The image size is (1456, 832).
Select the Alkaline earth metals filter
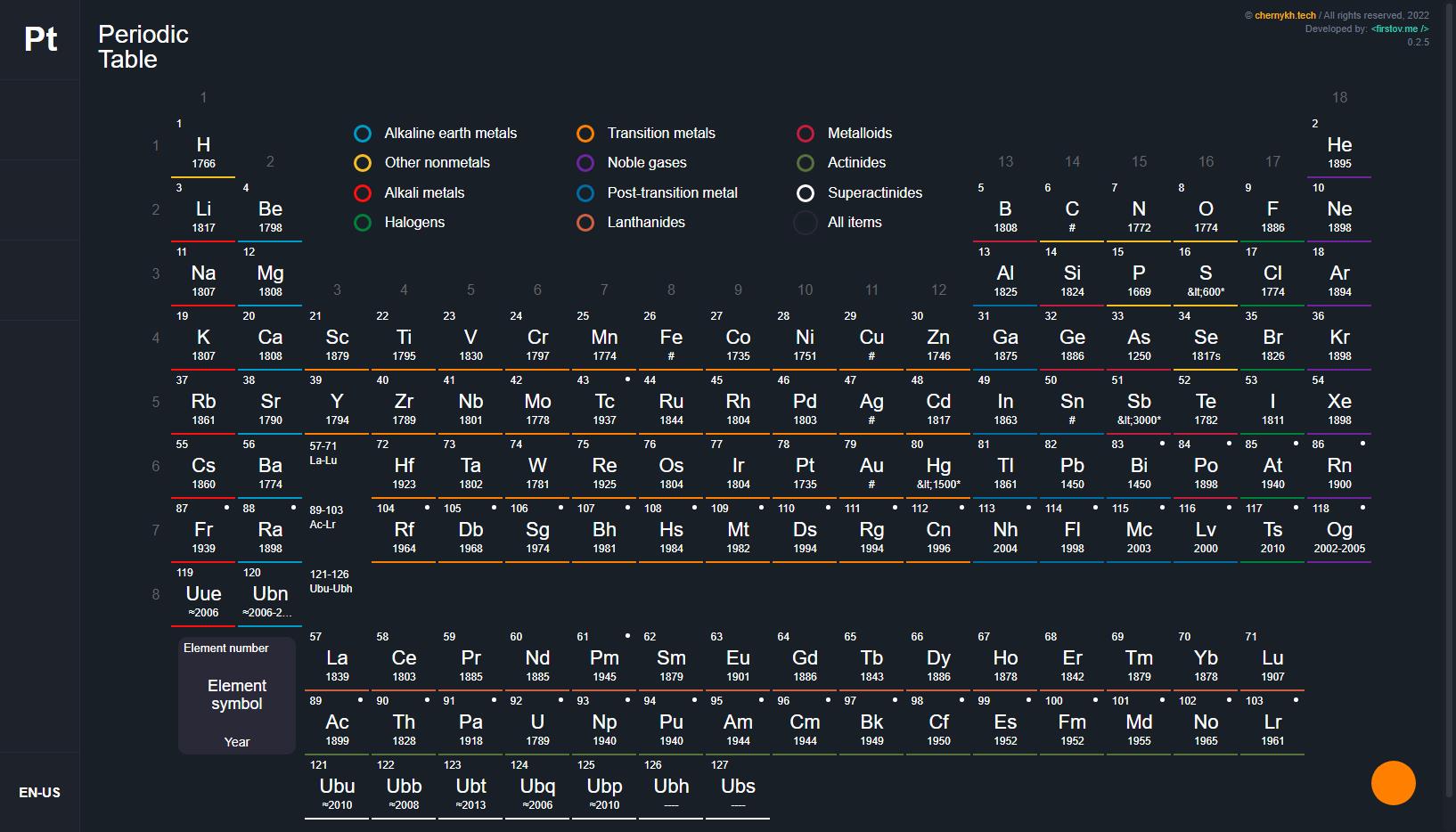click(436, 134)
